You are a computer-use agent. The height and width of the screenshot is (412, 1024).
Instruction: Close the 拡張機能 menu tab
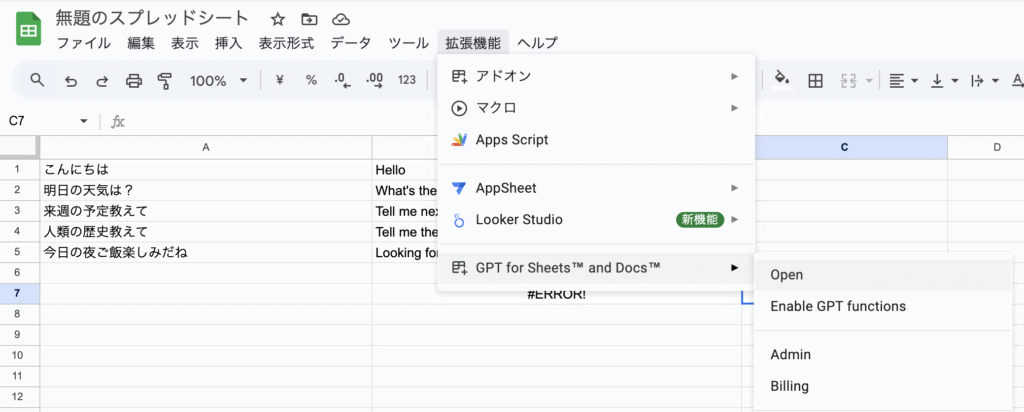tap(473, 43)
